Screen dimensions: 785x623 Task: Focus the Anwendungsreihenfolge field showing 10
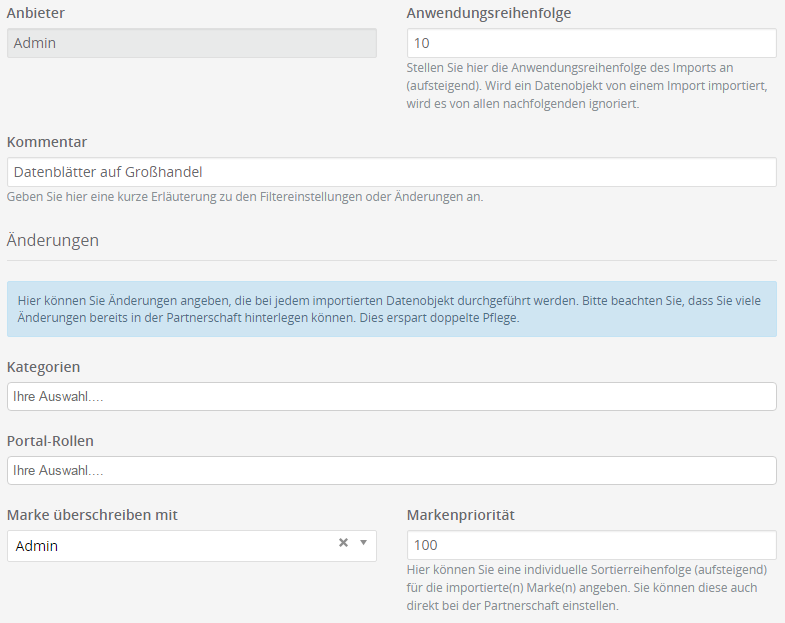591,43
